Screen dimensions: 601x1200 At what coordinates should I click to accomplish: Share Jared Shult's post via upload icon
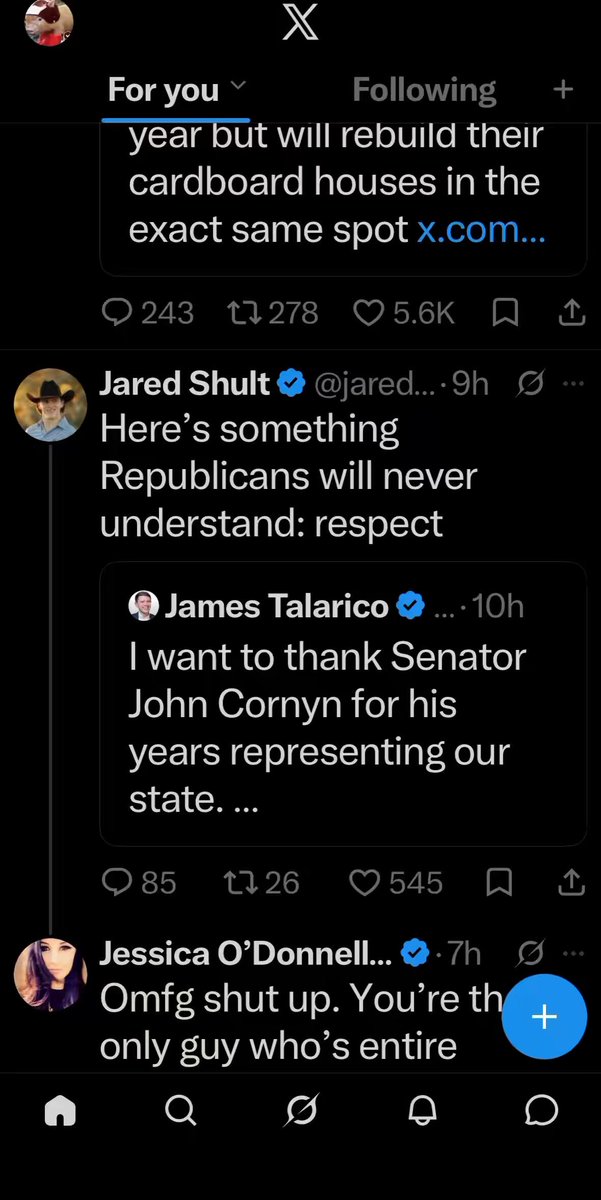pos(570,882)
